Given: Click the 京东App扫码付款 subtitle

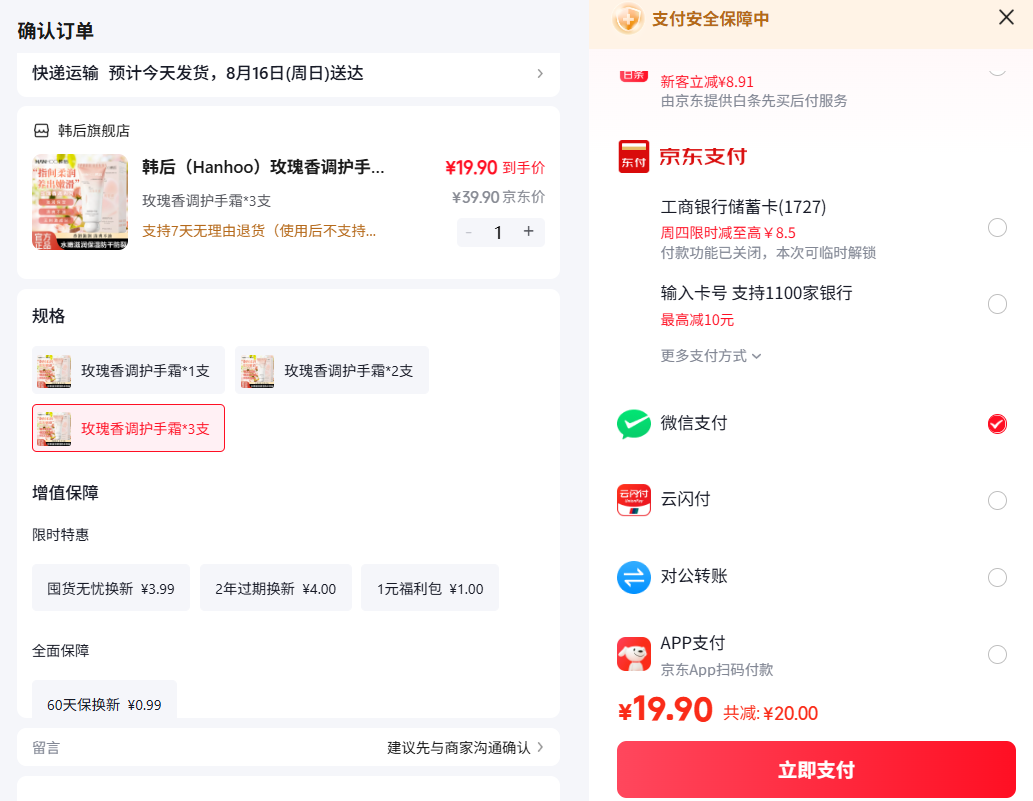Looking at the screenshot, I should click(x=717, y=669).
